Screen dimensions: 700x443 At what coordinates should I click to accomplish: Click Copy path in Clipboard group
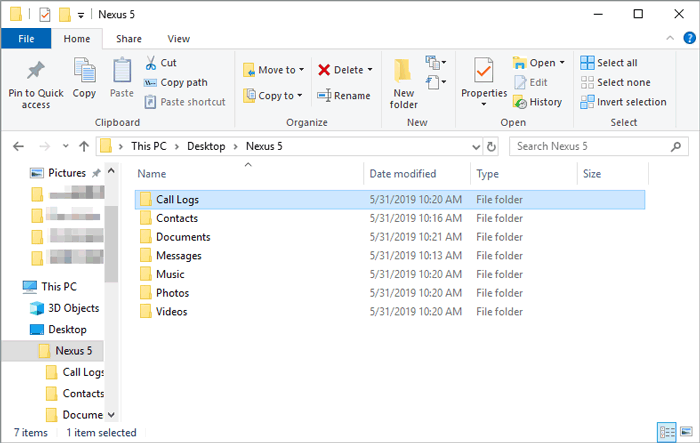tap(176, 83)
